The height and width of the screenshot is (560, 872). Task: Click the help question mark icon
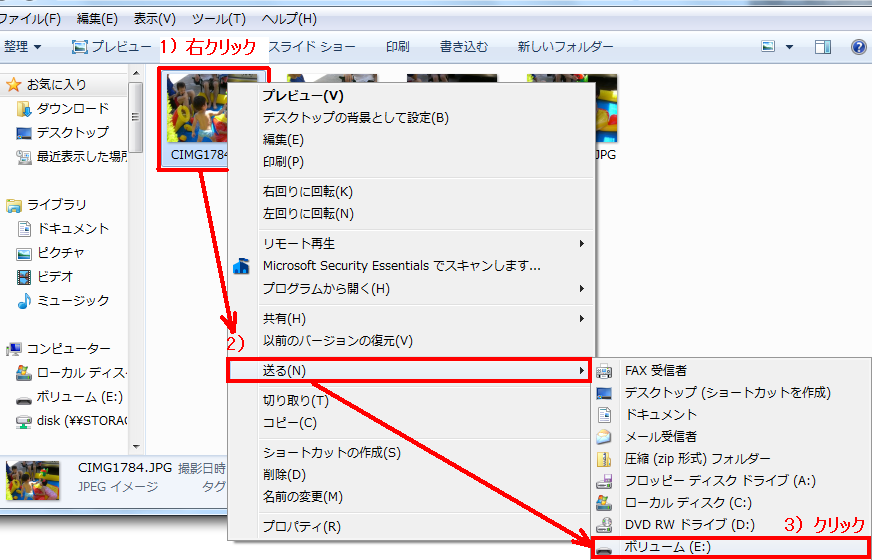pyautogui.click(x=858, y=47)
